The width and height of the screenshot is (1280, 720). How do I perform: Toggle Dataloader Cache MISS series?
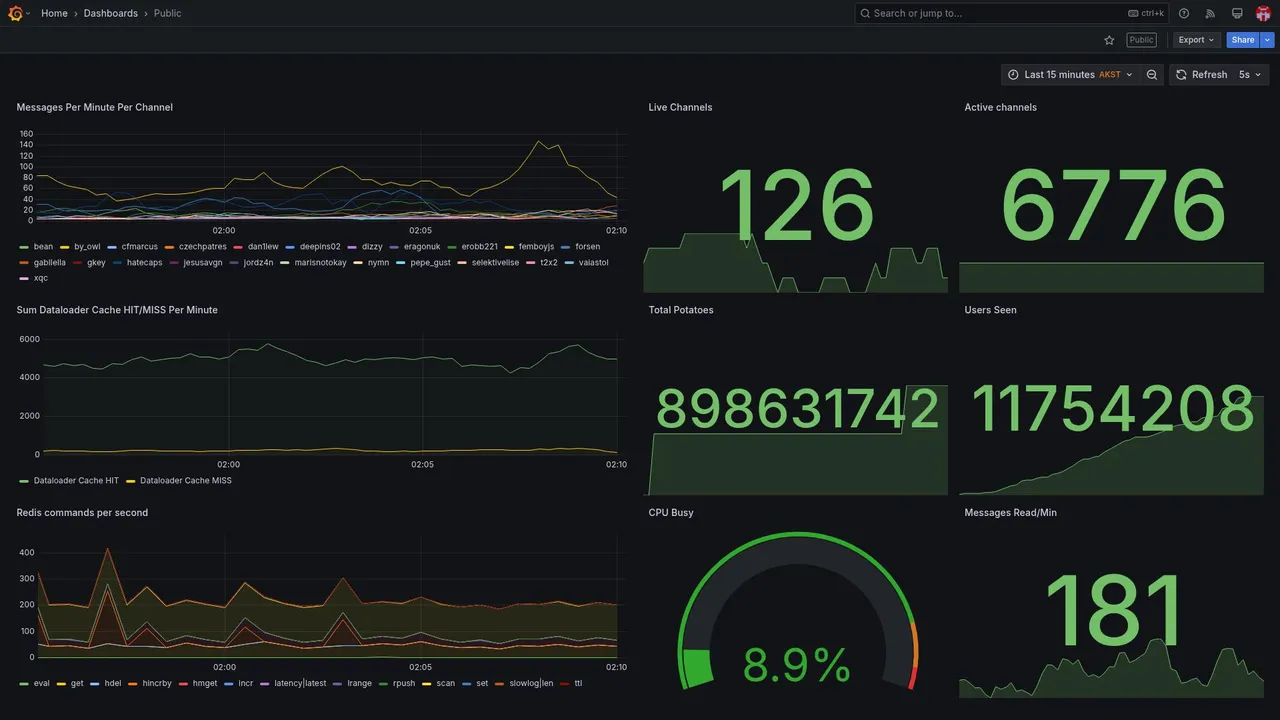pyautogui.click(x=186, y=481)
